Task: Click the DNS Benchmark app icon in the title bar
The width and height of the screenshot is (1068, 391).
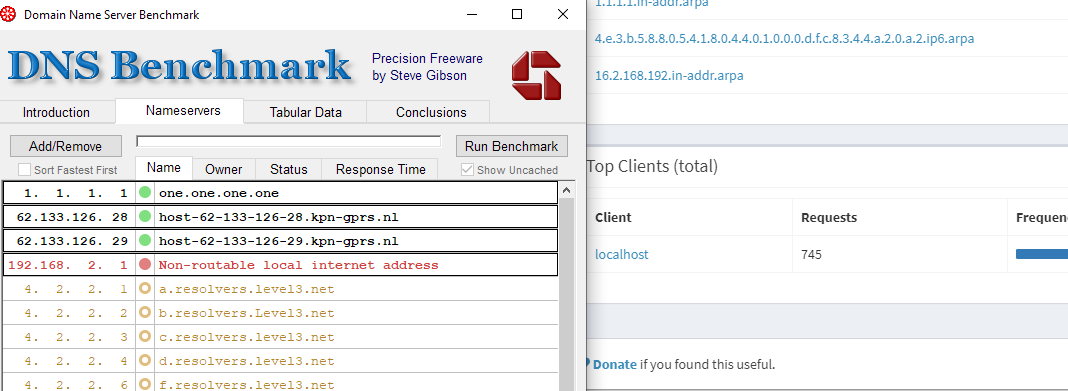Action: click(x=9, y=14)
